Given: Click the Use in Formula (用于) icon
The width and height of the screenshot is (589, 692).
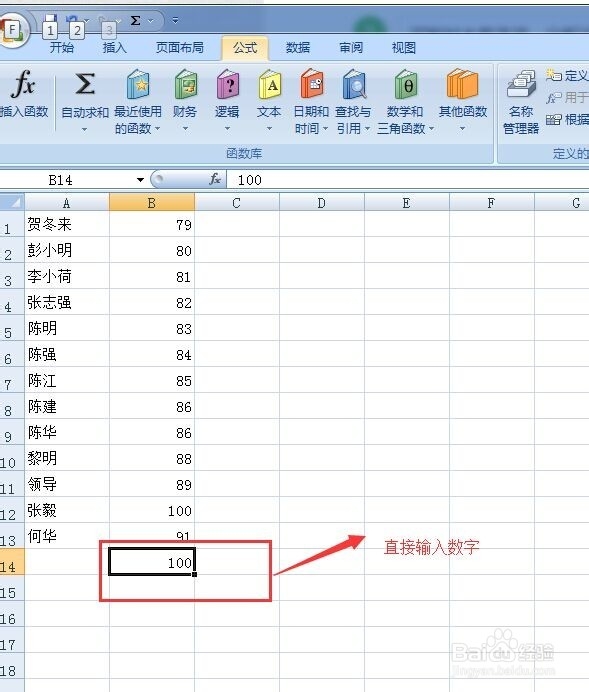Looking at the screenshot, I should (554, 97).
